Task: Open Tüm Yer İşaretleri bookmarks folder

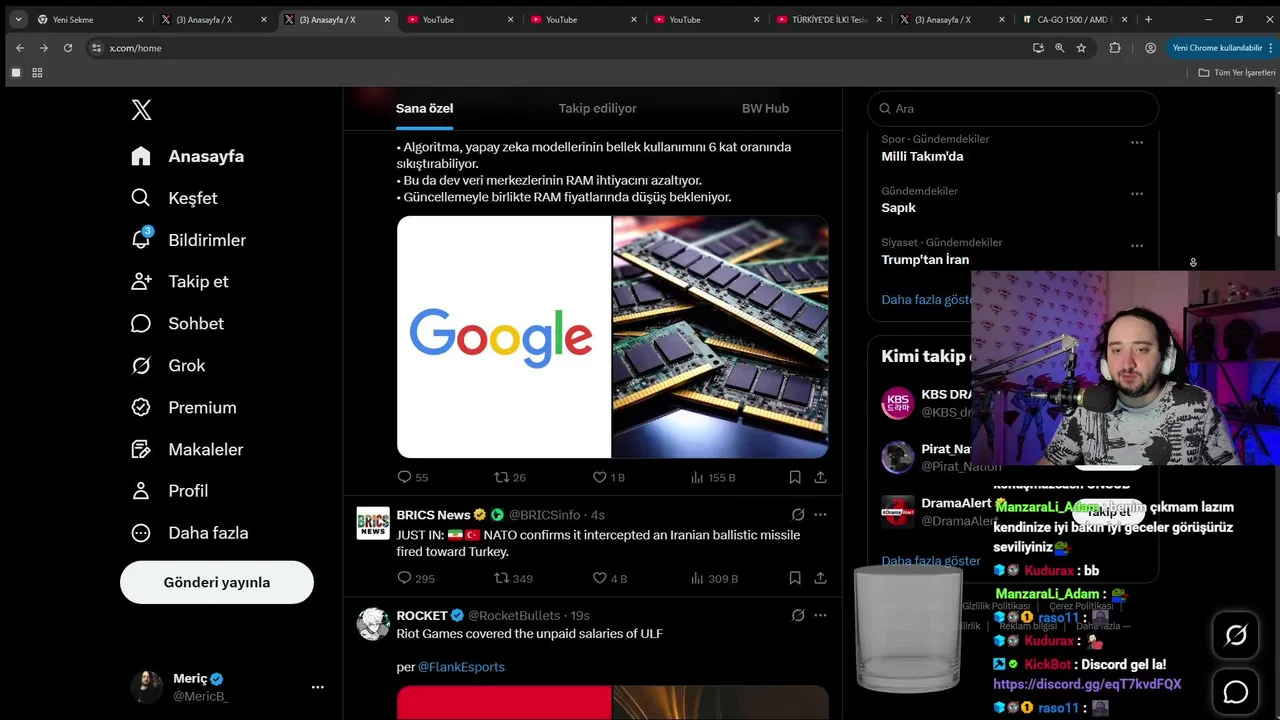Action: pyautogui.click(x=1236, y=72)
